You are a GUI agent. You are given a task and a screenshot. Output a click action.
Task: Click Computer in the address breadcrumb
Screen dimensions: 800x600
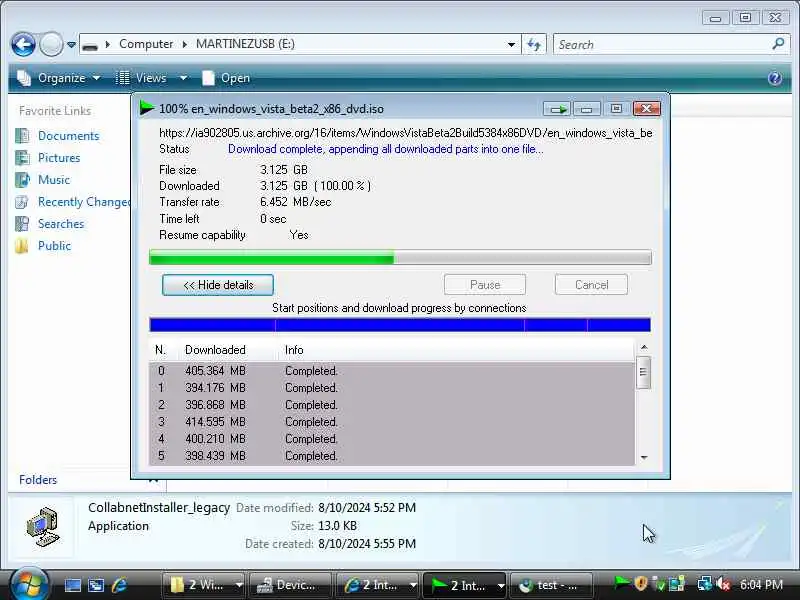pyautogui.click(x=146, y=44)
